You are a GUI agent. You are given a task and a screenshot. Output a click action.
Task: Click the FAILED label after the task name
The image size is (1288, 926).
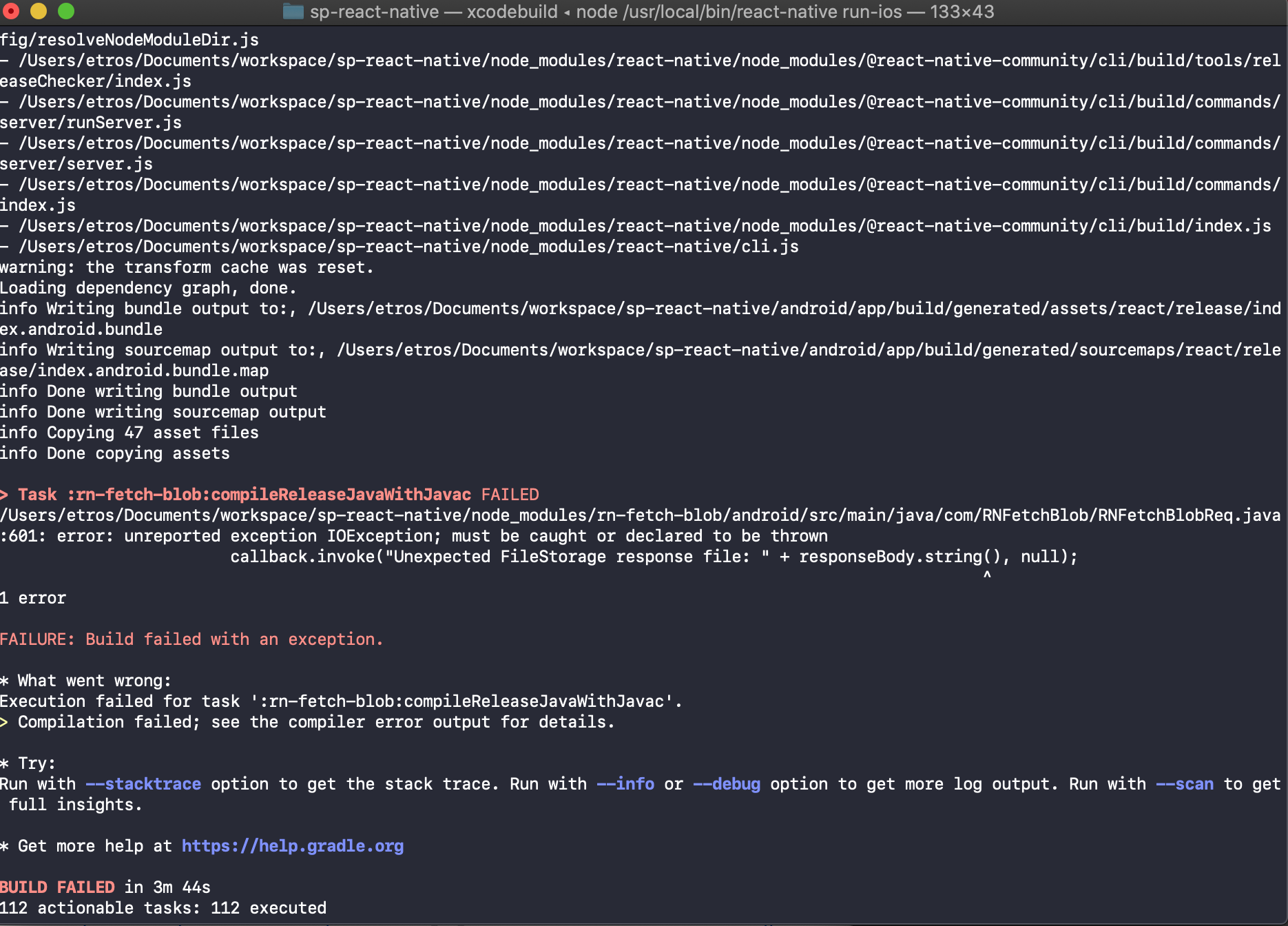pyautogui.click(x=510, y=494)
